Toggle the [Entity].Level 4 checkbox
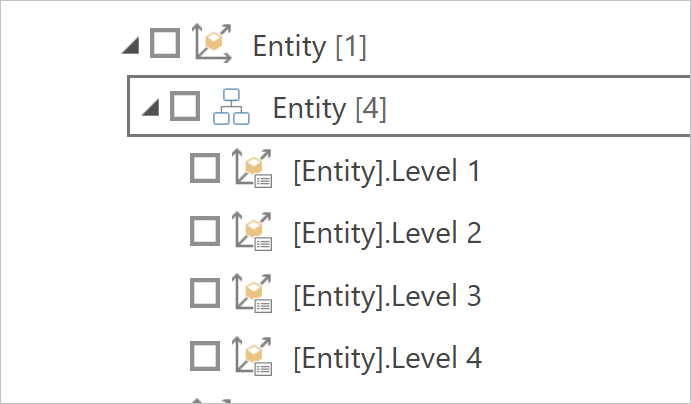This screenshot has height=404, width=691. (x=205, y=356)
